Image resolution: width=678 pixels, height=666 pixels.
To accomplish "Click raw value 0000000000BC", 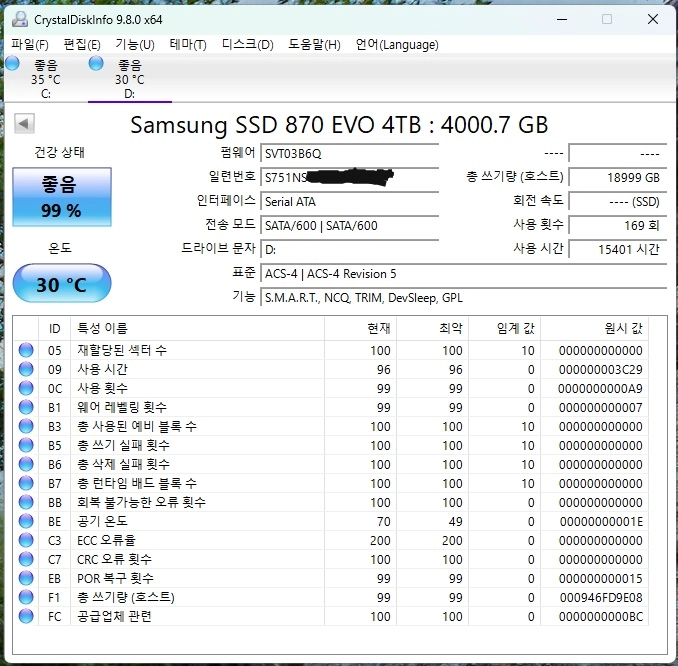I will 601,616.
